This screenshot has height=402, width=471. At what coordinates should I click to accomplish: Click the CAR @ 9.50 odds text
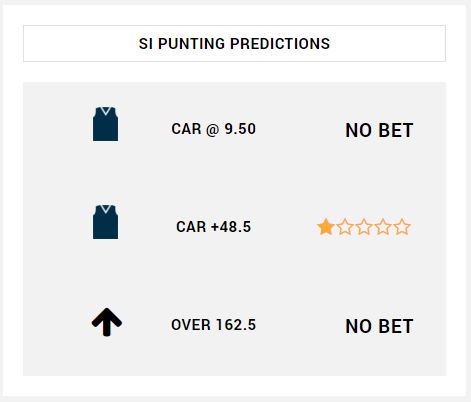coord(213,129)
